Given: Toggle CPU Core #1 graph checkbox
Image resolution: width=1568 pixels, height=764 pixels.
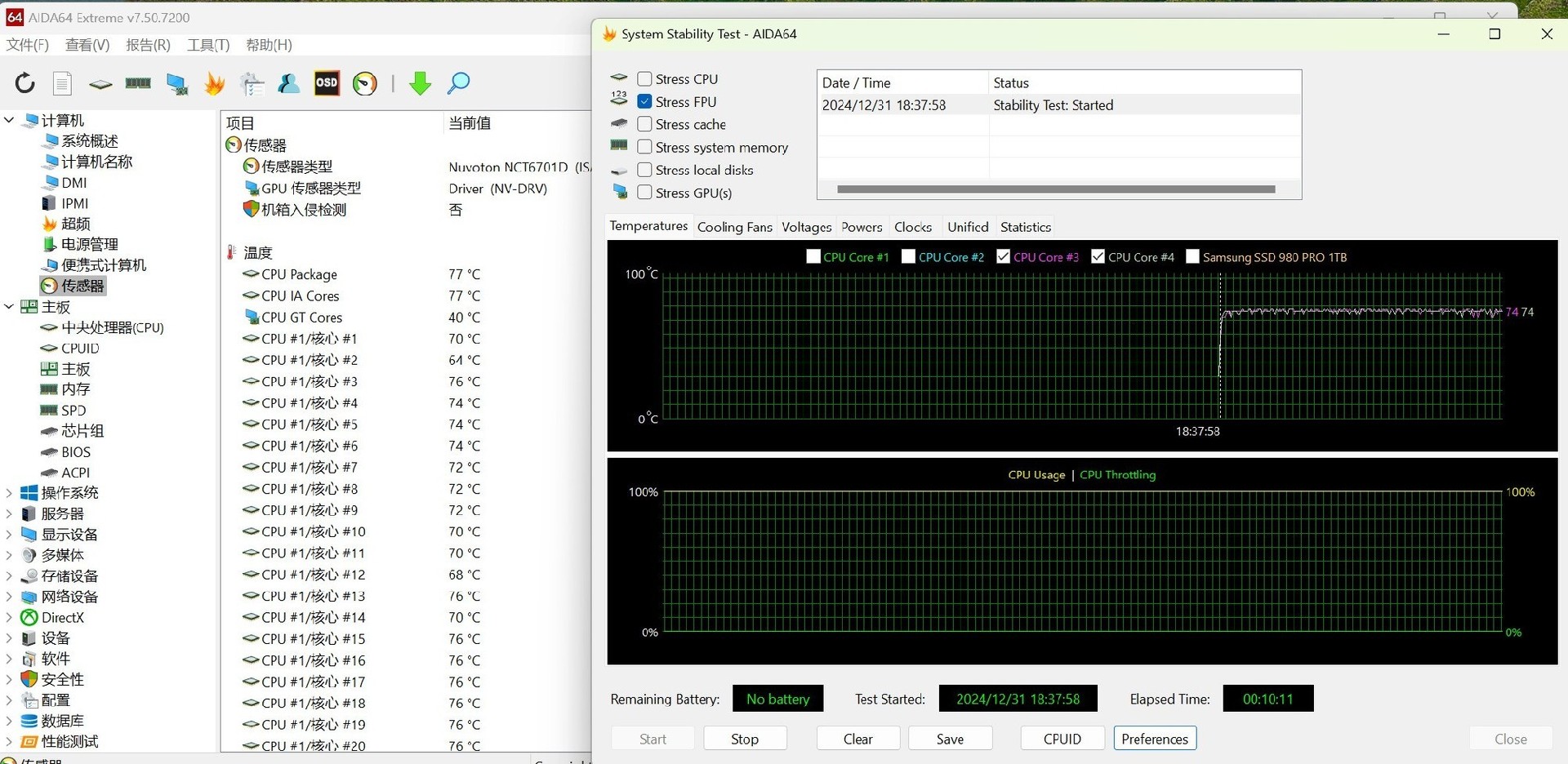Looking at the screenshot, I should tap(813, 256).
